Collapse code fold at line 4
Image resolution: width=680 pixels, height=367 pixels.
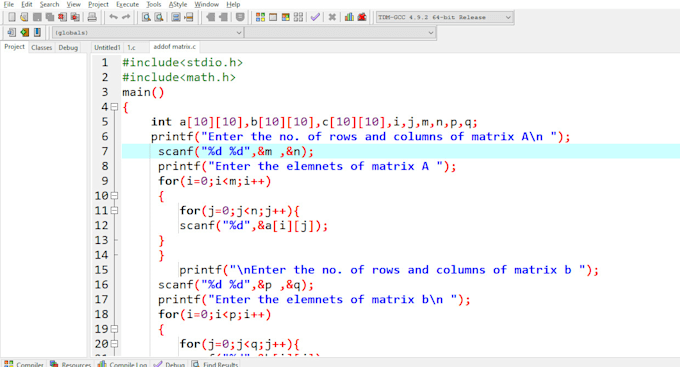[114, 107]
